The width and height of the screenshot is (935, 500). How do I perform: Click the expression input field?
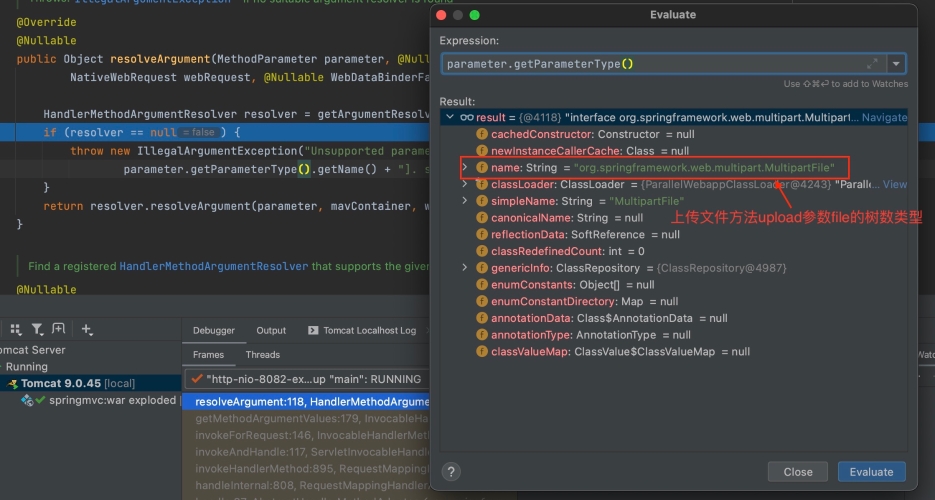[x=650, y=63]
